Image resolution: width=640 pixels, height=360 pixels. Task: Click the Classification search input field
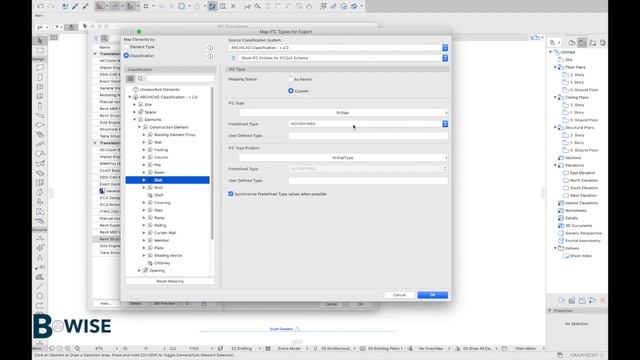[180, 78]
